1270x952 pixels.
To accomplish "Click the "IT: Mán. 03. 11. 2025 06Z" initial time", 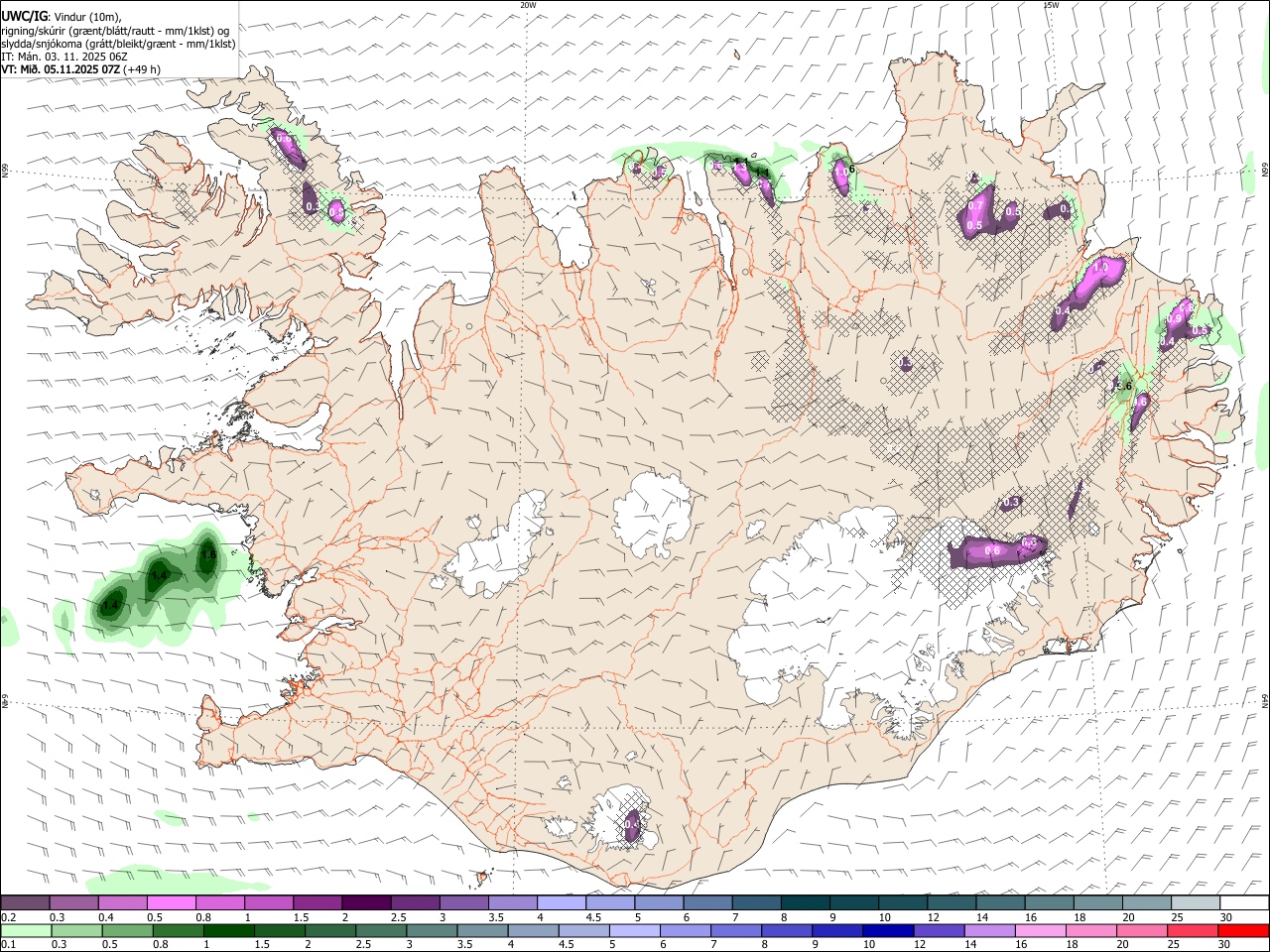I will (x=64, y=57).
